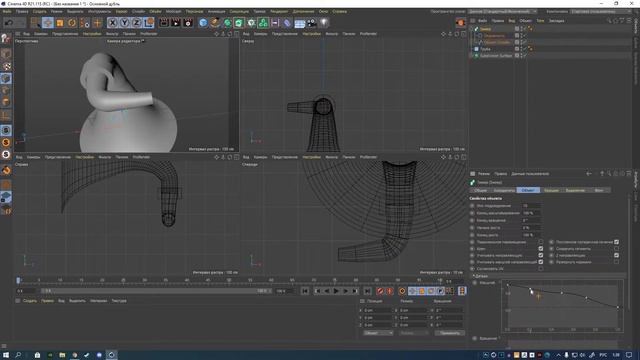
Task: Toggle the Z axis lock
Action: click(137, 23)
